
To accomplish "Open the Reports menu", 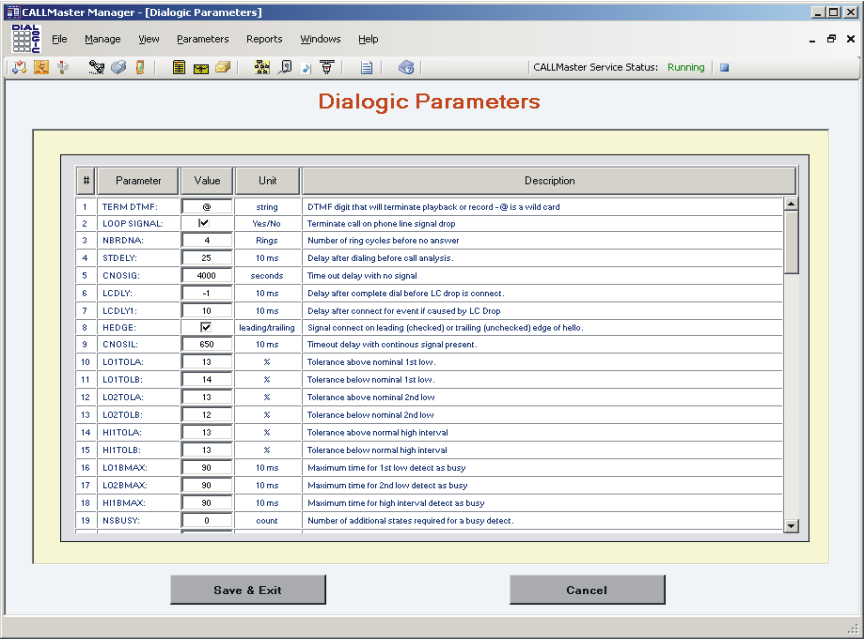I will point(264,39).
